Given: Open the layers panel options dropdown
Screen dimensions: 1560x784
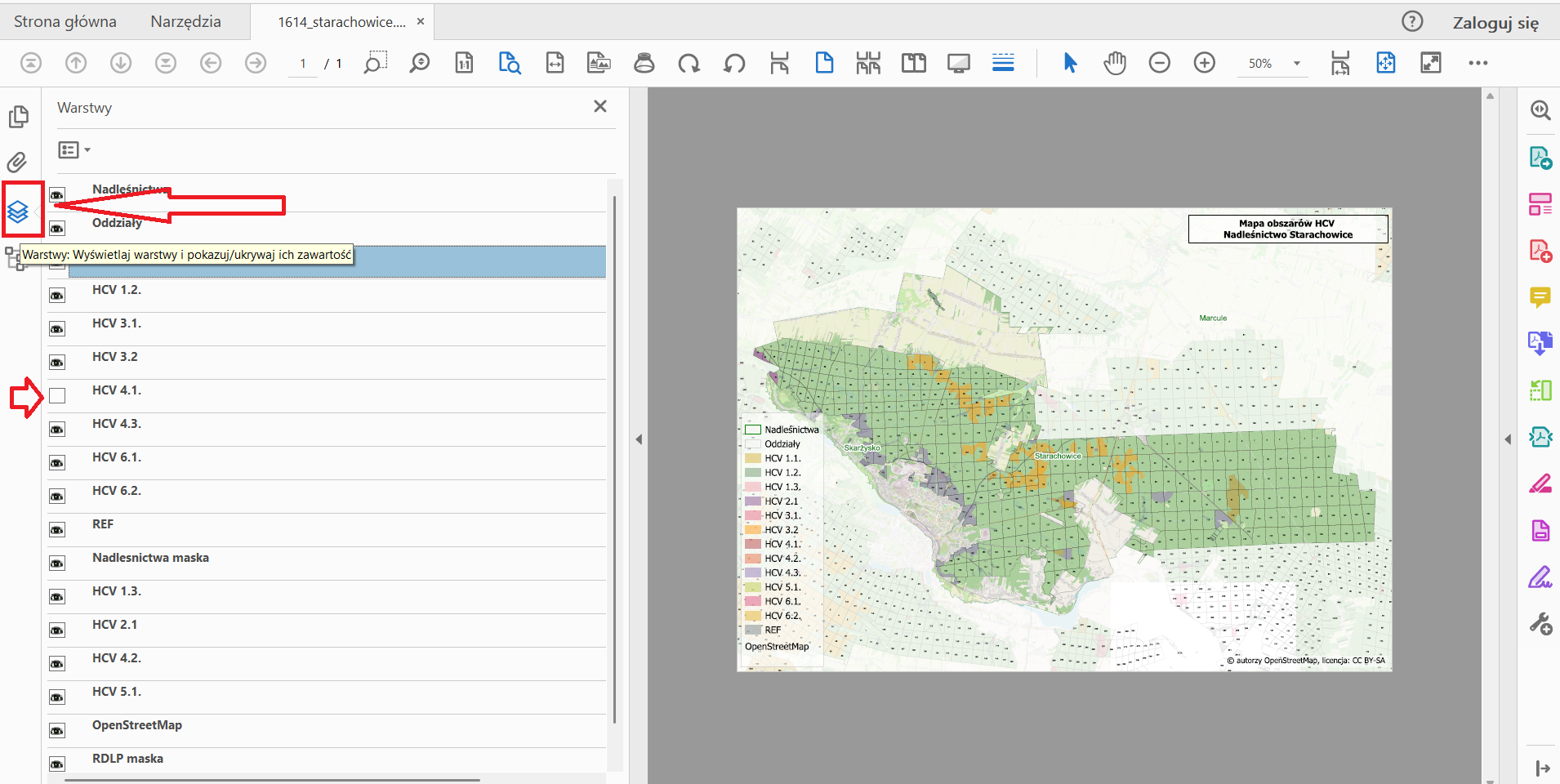Looking at the screenshot, I should 74,150.
